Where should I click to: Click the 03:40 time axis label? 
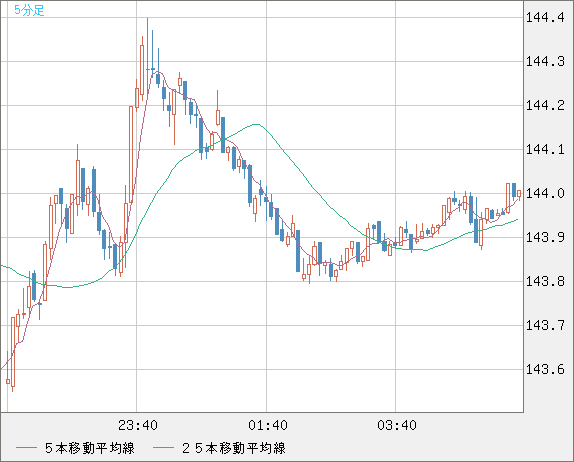397,425
